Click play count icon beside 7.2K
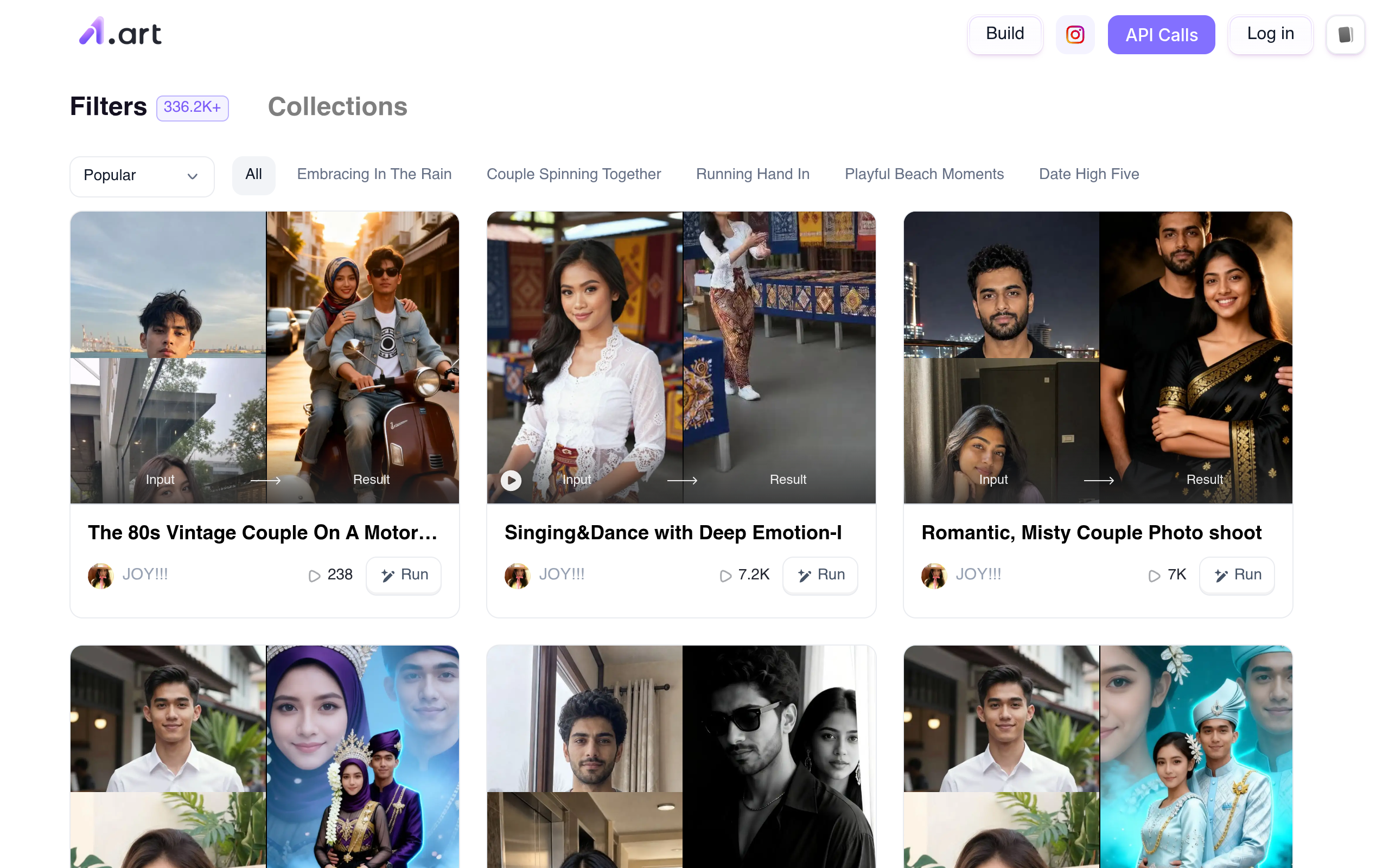1389x868 pixels. click(x=725, y=575)
